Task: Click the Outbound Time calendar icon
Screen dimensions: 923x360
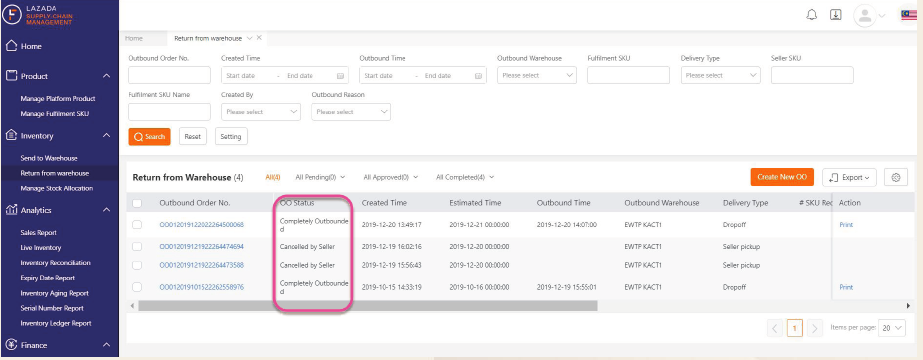Action: 478,75
